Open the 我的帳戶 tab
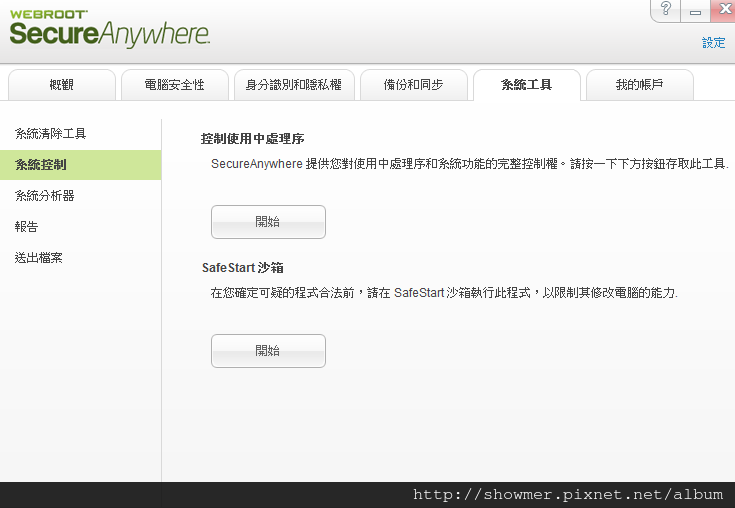The image size is (735, 508). click(640, 85)
